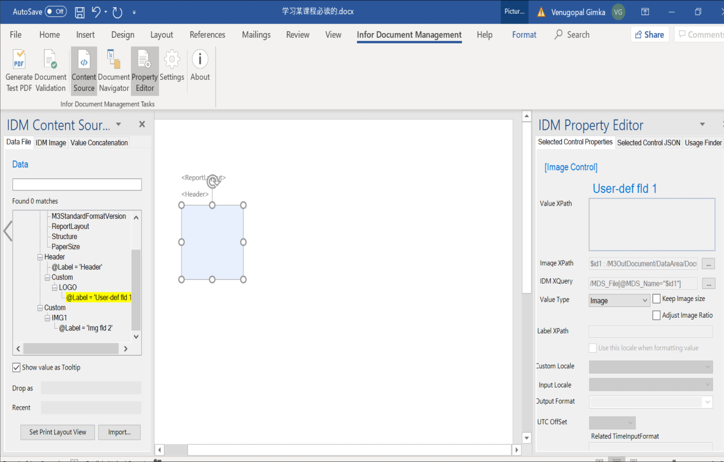This screenshot has height=462, width=724.
Task: Check the Adjust Image Ratio box
Action: [657, 315]
